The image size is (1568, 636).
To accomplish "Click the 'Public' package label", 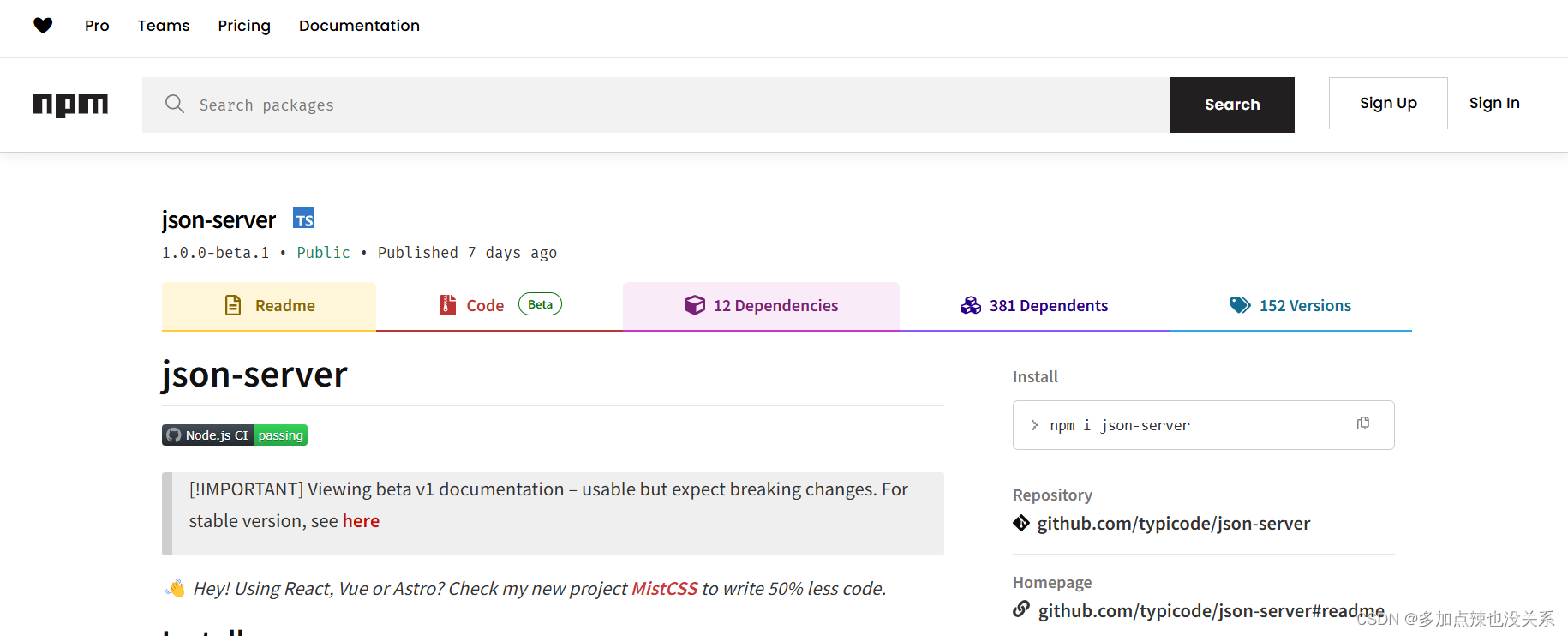I will click(323, 253).
